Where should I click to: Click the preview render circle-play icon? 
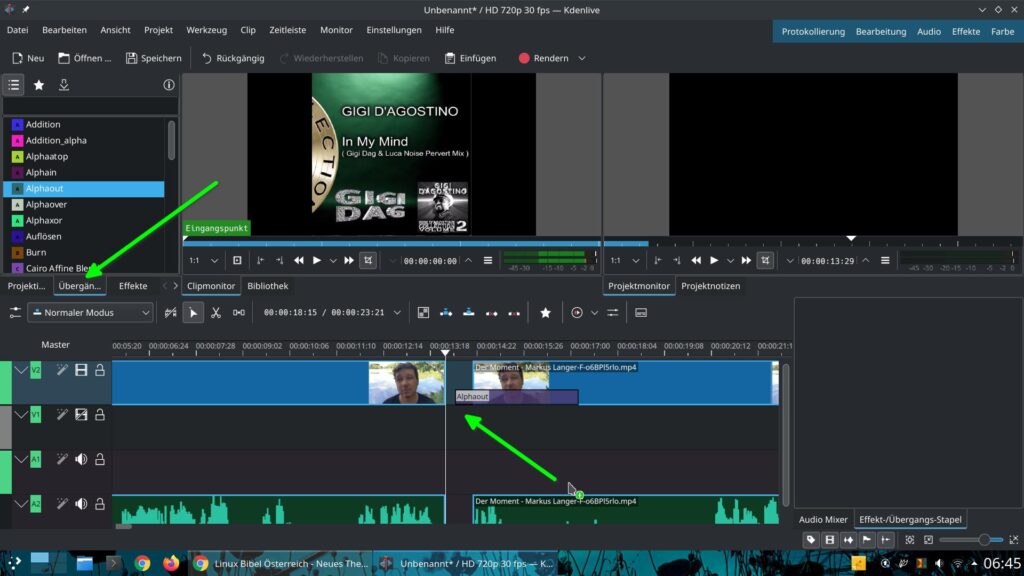(x=577, y=313)
